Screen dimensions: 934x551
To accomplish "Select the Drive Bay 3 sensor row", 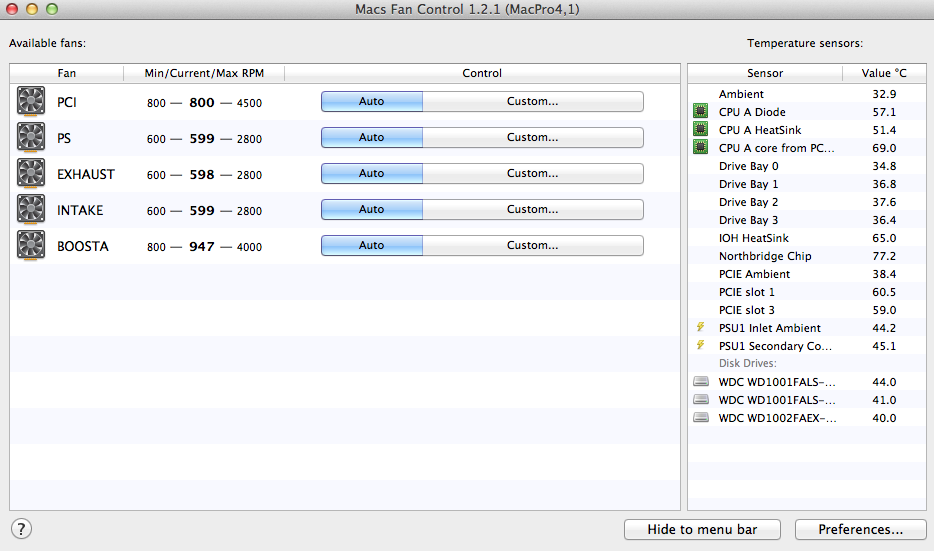I will click(807, 220).
